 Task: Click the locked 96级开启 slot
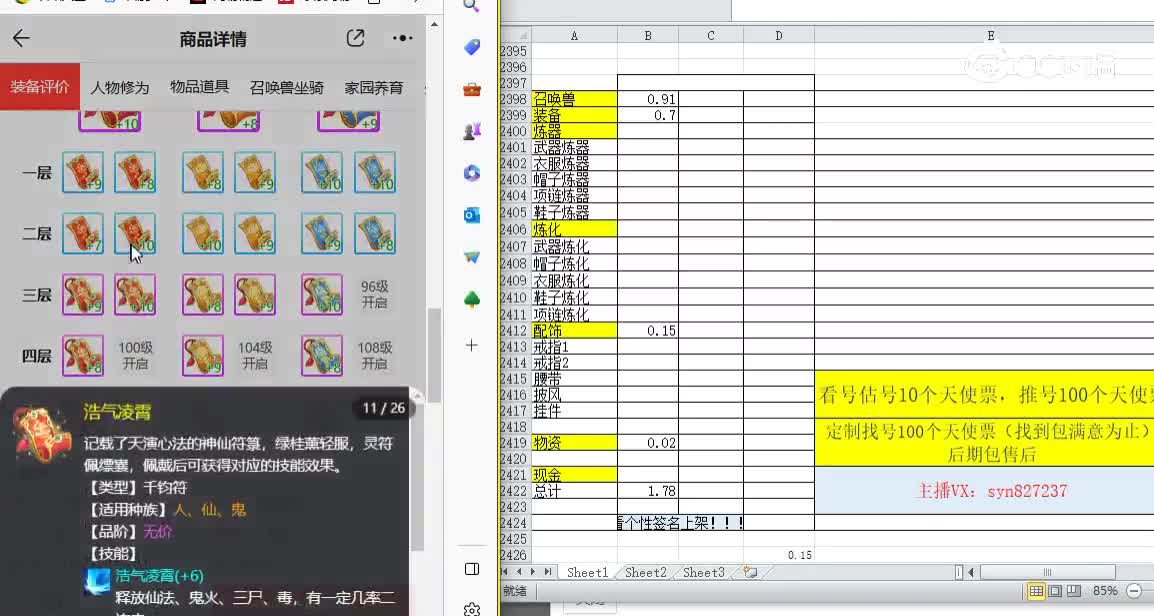tap(375, 294)
